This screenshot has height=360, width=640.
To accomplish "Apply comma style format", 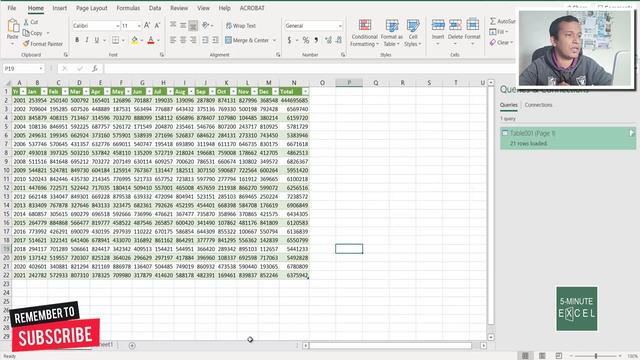I will pyautogui.click(x=316, y=40).
